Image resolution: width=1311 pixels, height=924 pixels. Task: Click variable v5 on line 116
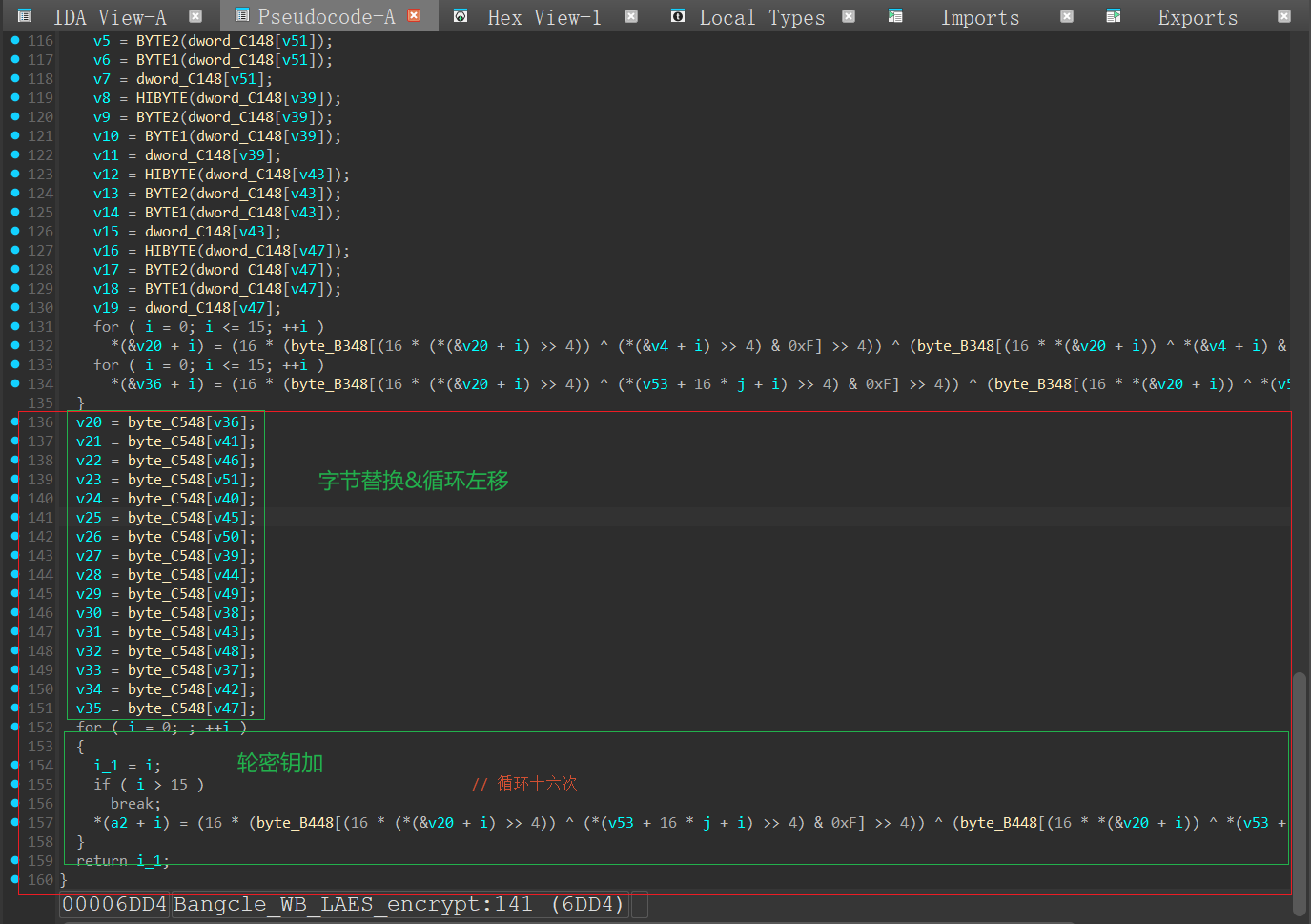(102, 41)
